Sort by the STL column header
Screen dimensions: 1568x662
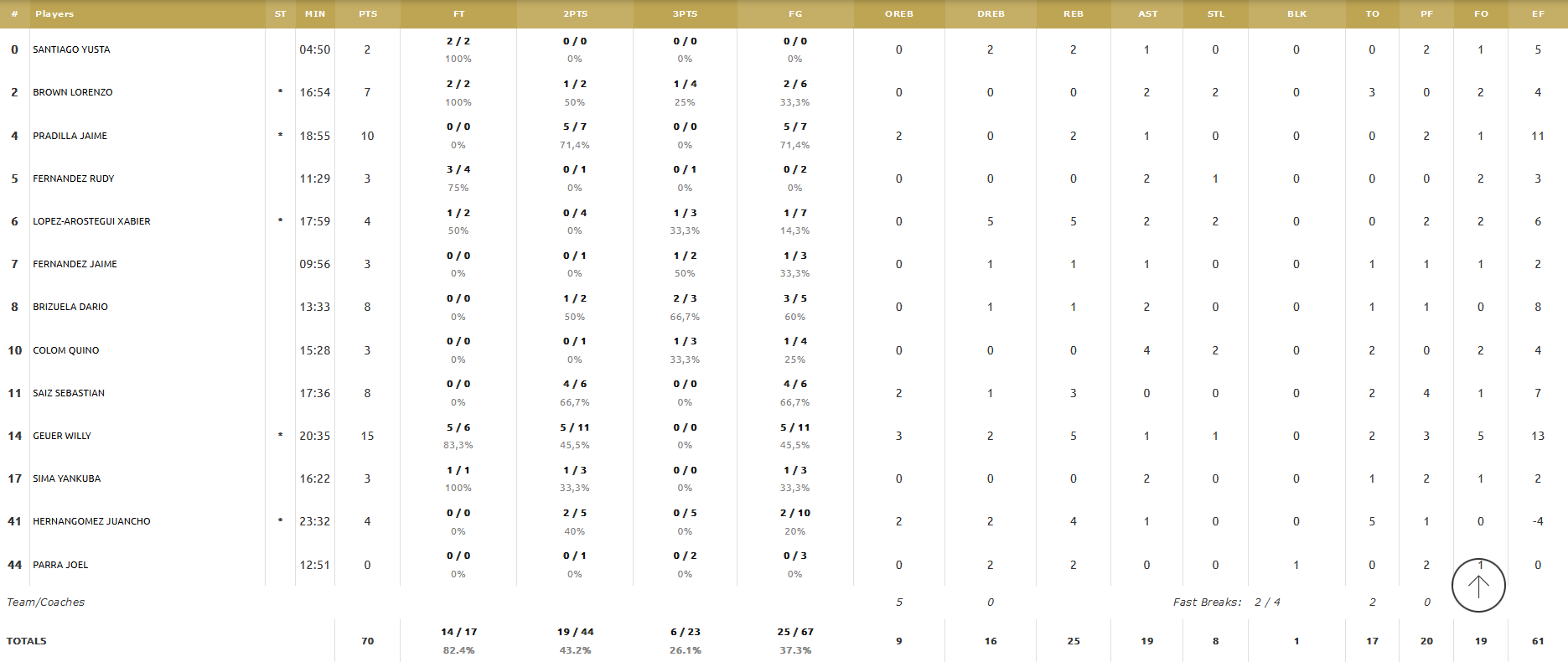pos(1216,14)
